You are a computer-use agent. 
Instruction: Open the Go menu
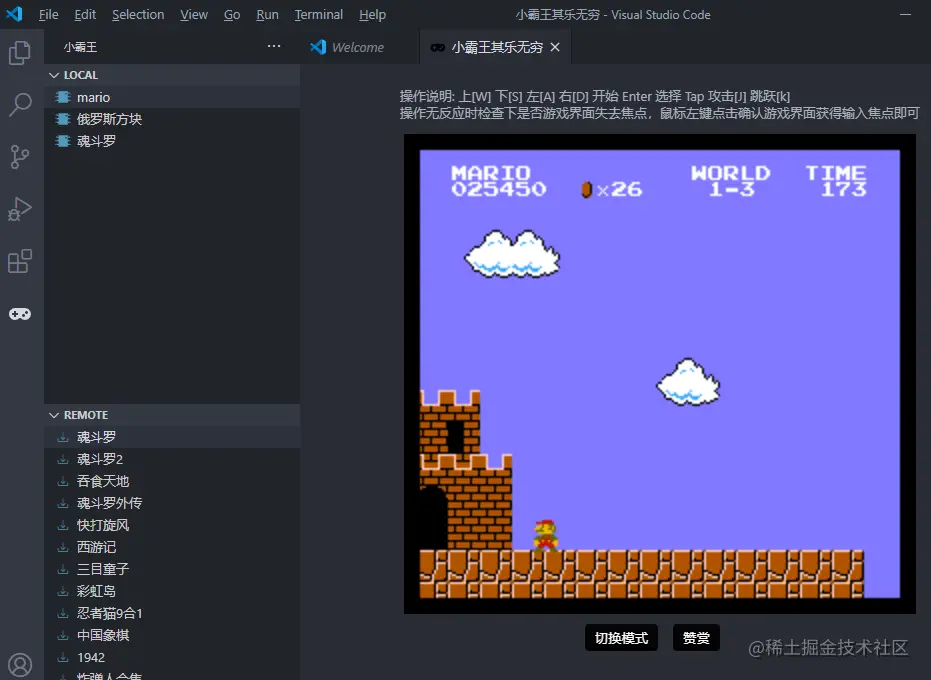pos(232,14)
